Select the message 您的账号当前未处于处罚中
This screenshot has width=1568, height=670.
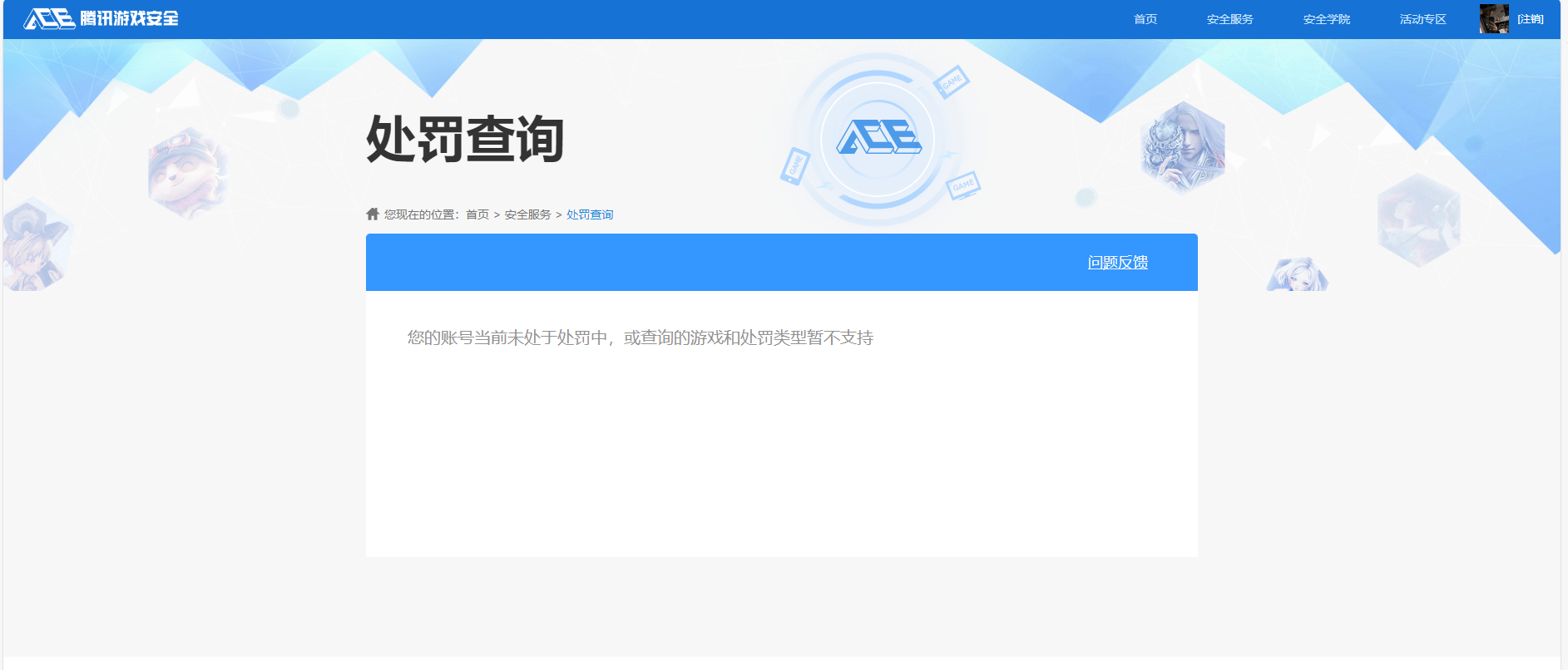[x=507, y=337]
